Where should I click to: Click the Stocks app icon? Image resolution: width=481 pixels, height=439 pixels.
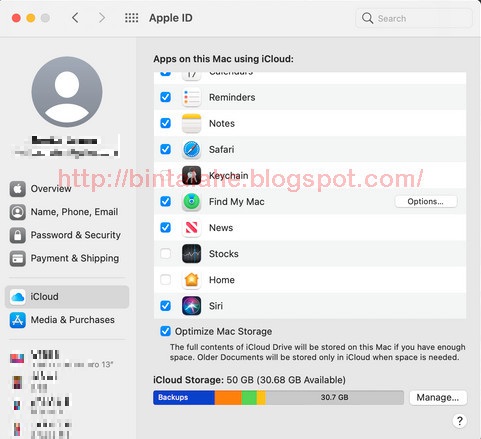(191, 254)
